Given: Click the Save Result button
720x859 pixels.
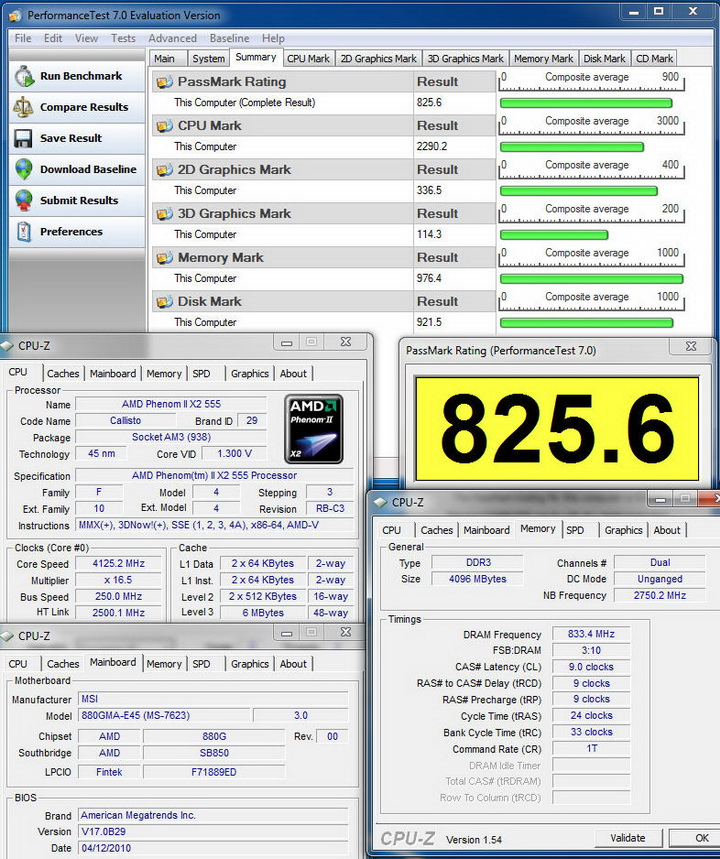Looking at the screenshot, I should click(x=77, y=139).
